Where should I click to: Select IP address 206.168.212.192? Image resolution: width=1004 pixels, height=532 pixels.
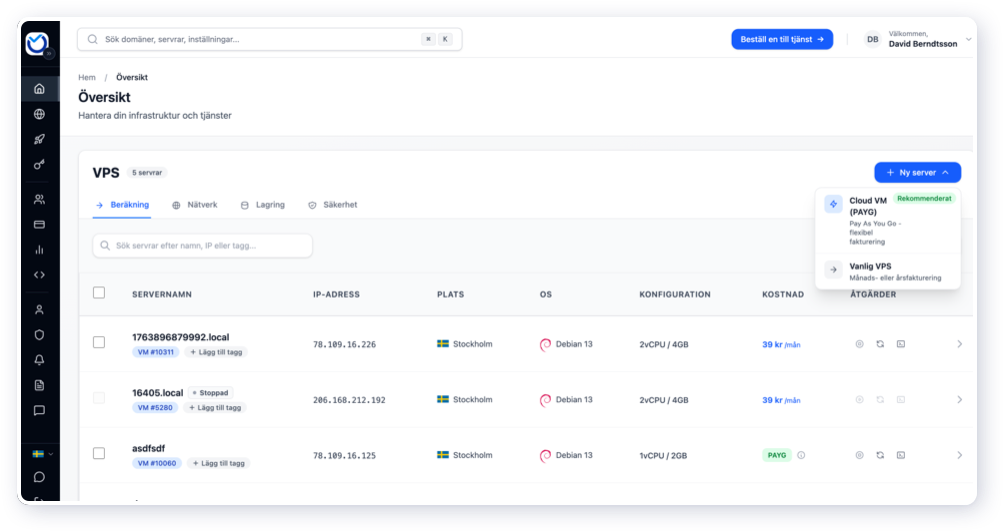[x=349, y=400]
